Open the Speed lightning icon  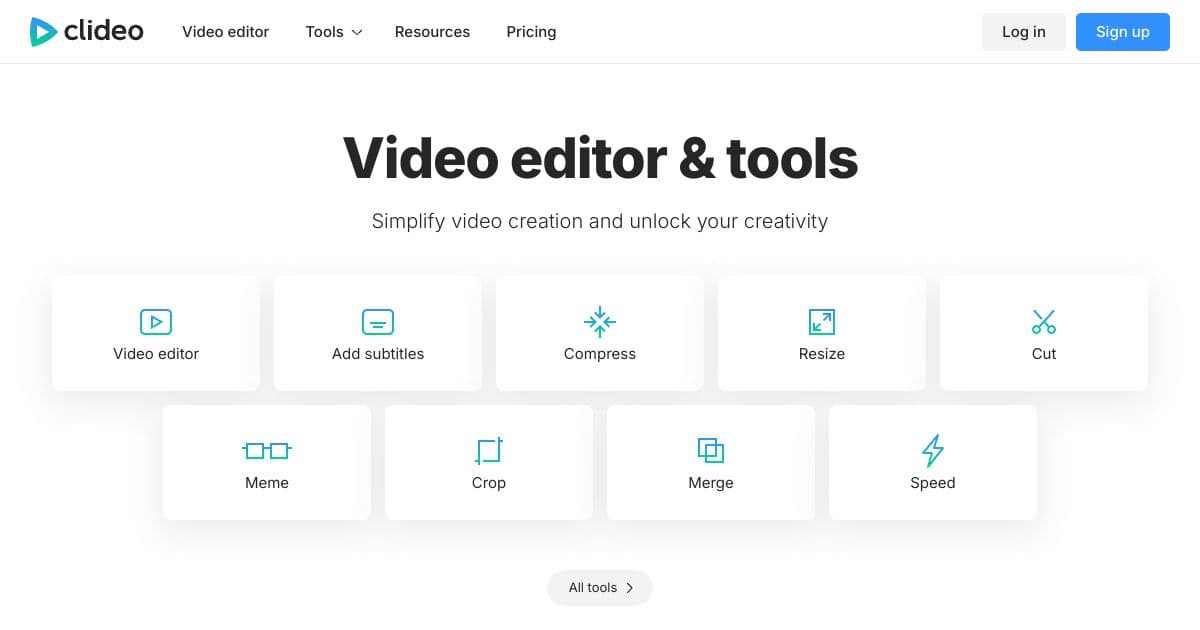[932, 451]
